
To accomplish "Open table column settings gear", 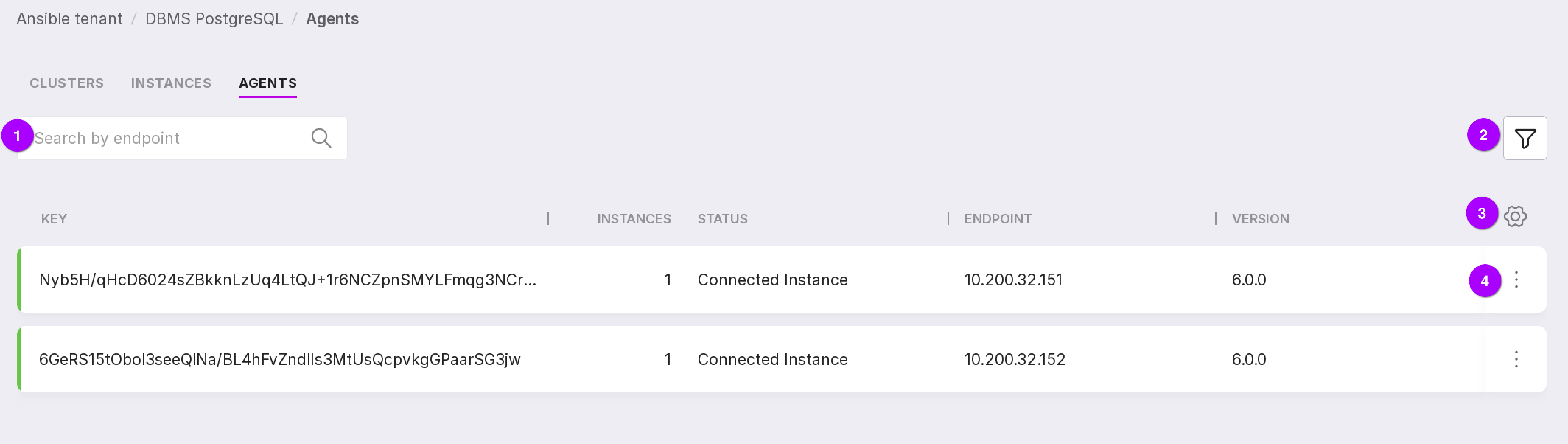I will (x=1515, y=216).
